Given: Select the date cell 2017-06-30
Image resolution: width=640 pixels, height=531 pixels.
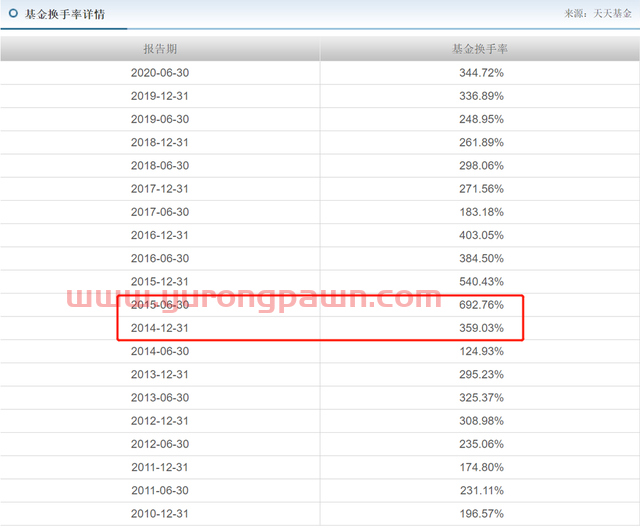Looking at the screenshot, I should coord(160,212).
